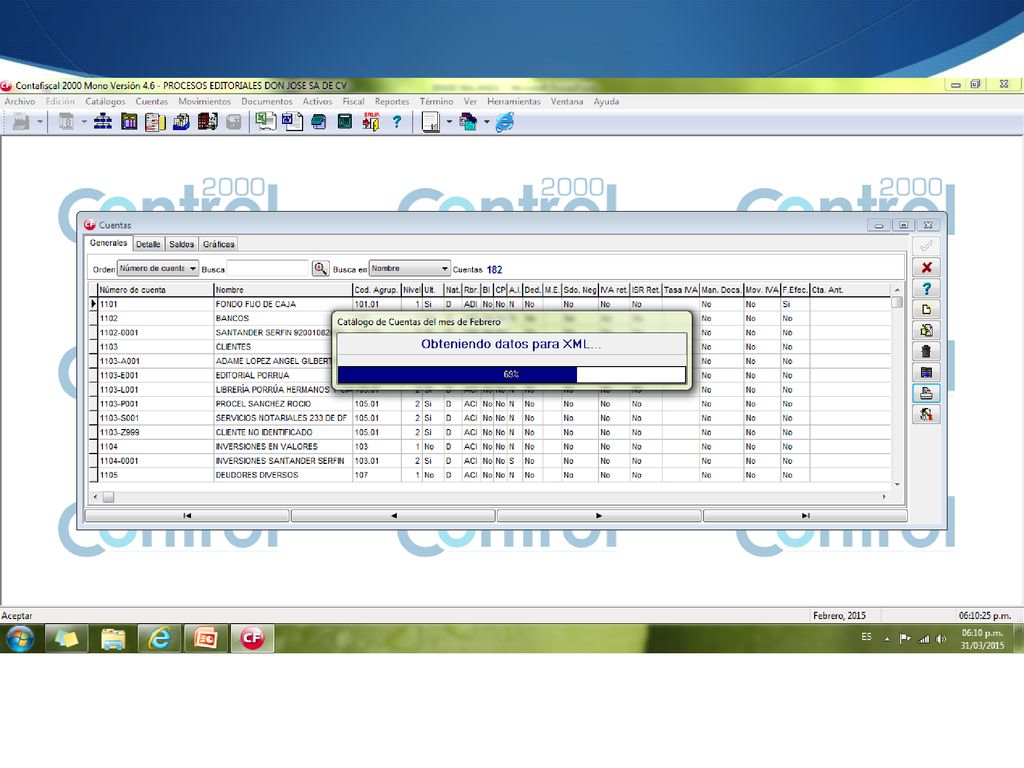Click the Contafiscal CF taskbar icon
The height and width of the screenshot is (768, 1024).
(x=252, y=638)
